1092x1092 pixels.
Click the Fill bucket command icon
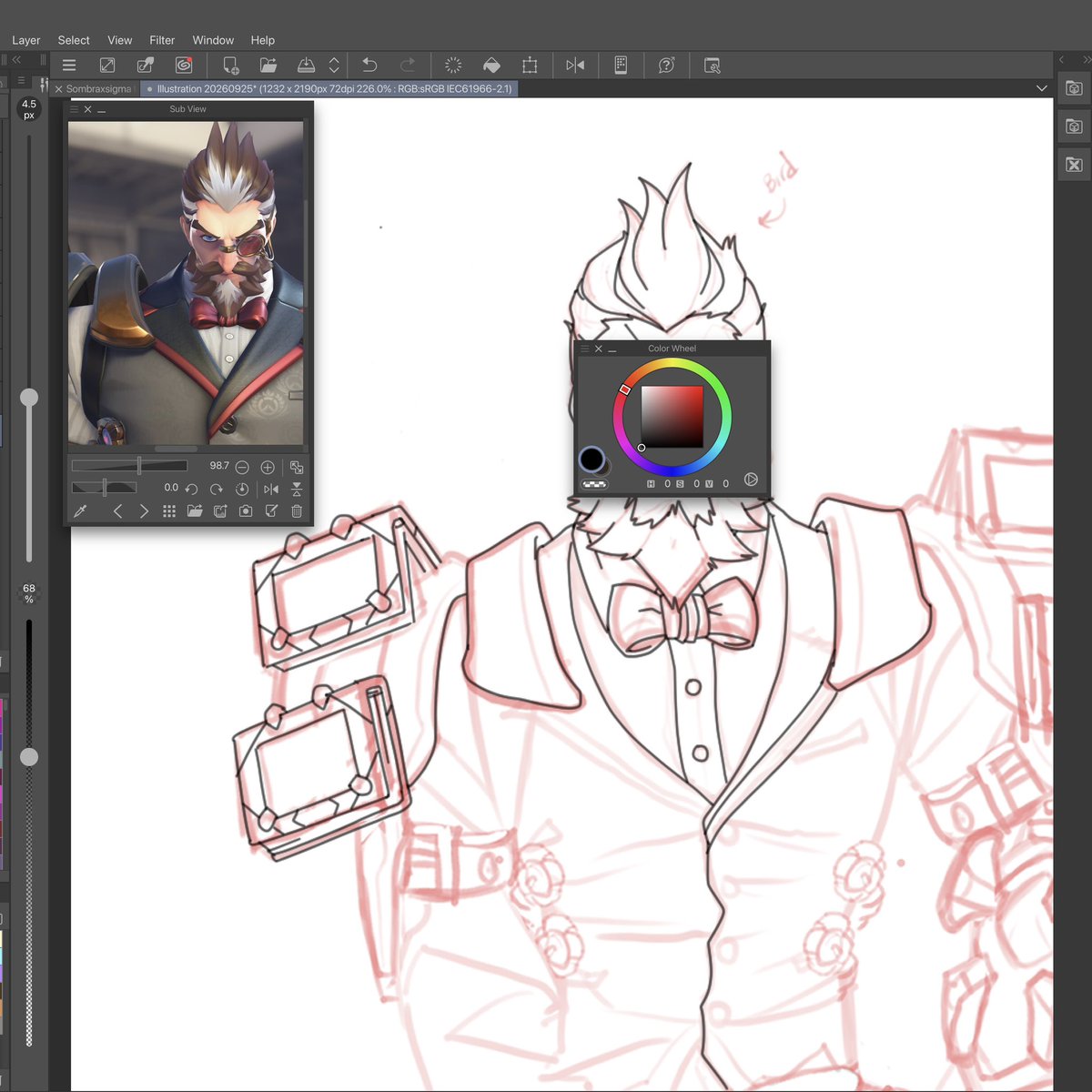coord(491,66)
